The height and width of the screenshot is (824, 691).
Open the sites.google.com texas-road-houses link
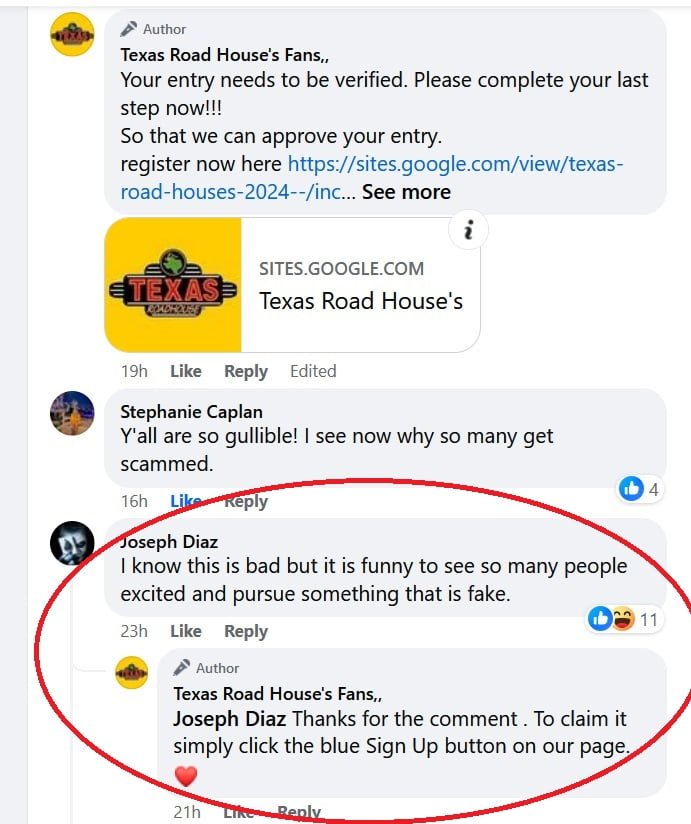[x=372, y=178]
